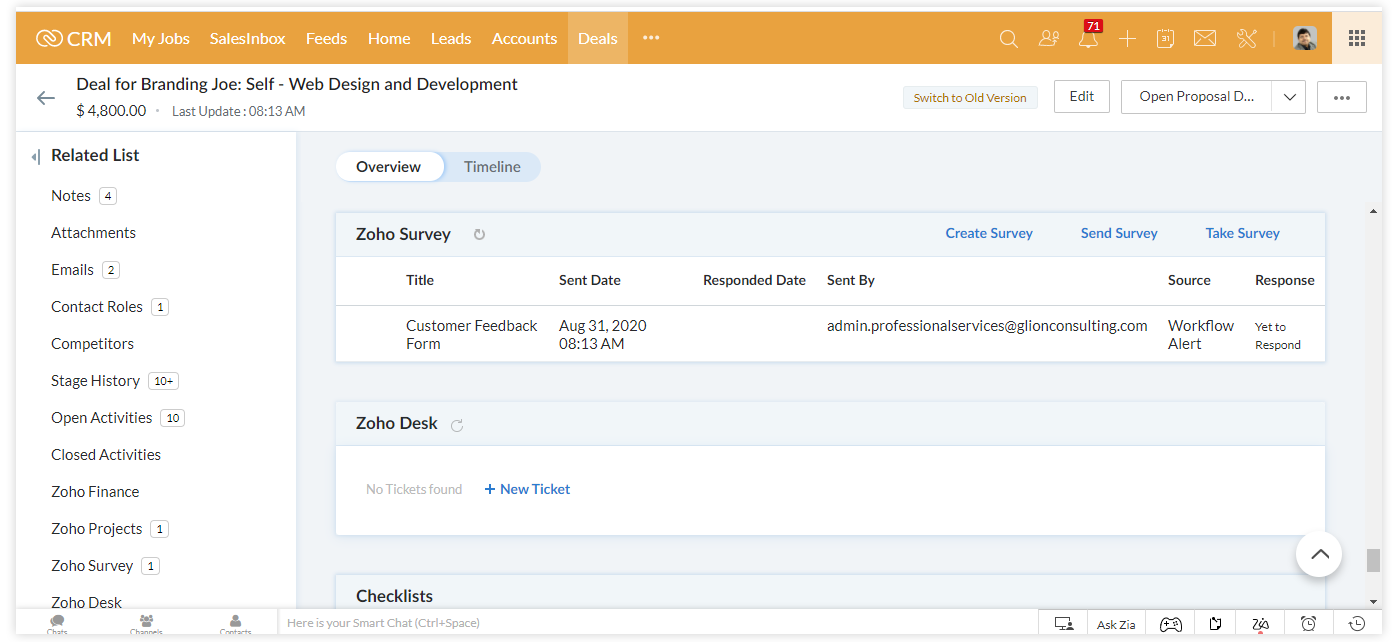Go to the Home module
The width and height of the screenshot is (1398, 642).
[389, 39]
